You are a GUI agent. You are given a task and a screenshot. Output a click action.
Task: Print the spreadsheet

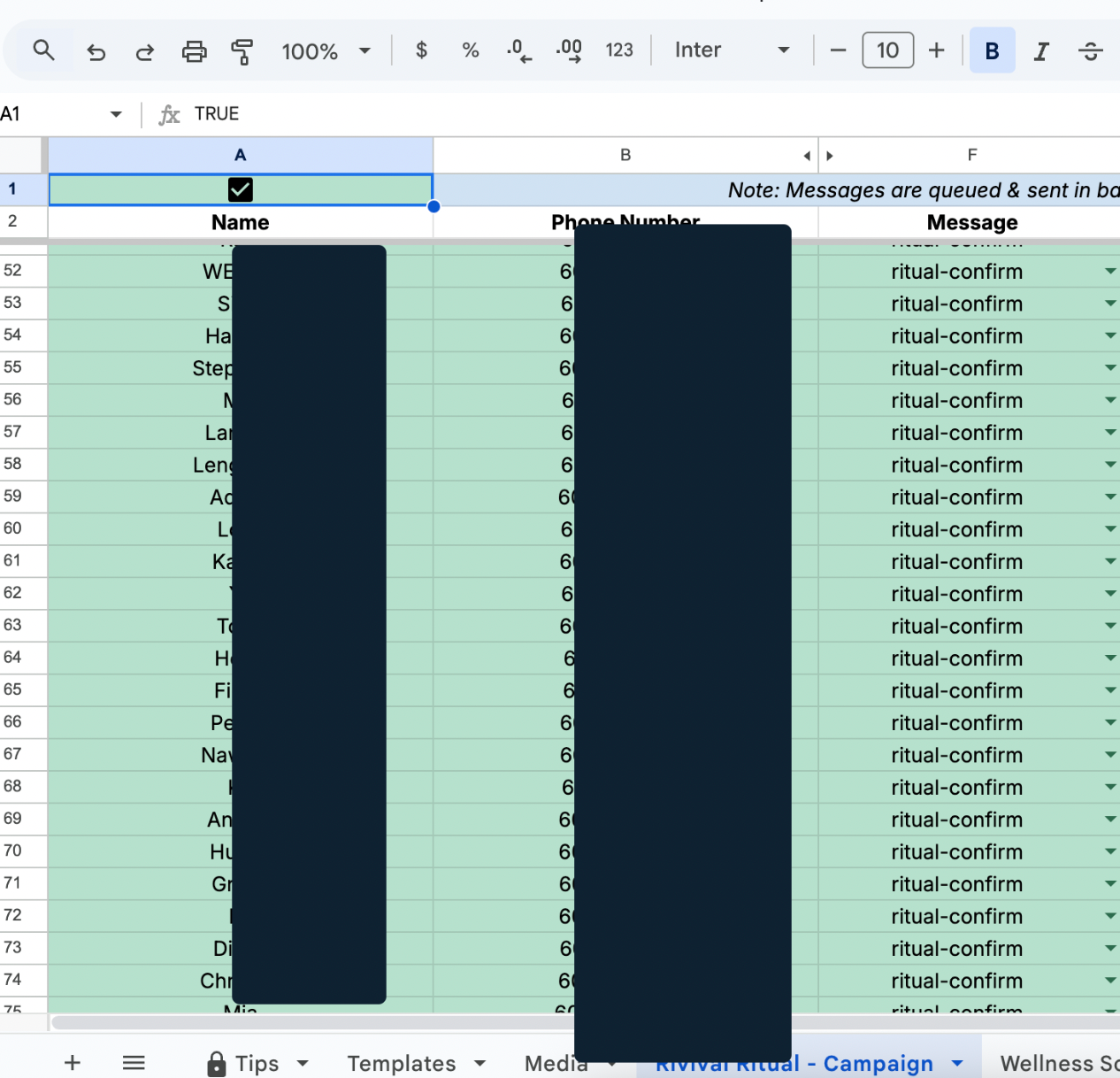pos(194,51)
